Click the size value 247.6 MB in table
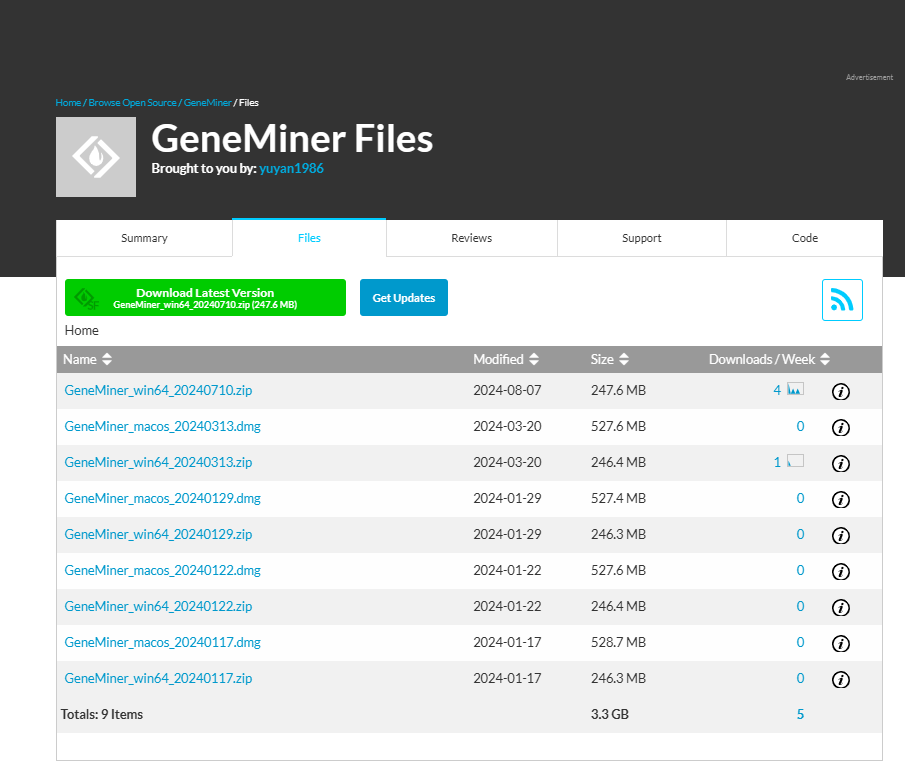The height and width of the screenshot is (770, 905). [618, 390]
